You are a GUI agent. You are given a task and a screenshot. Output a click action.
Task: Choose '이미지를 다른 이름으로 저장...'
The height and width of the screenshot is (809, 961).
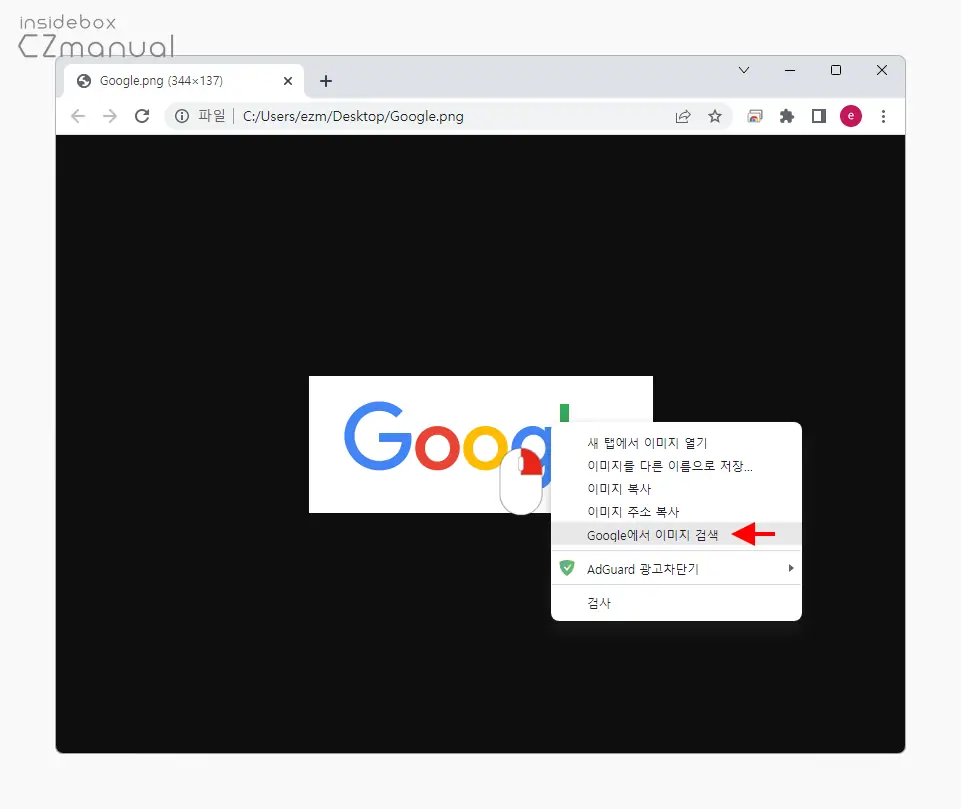point(676,466)
